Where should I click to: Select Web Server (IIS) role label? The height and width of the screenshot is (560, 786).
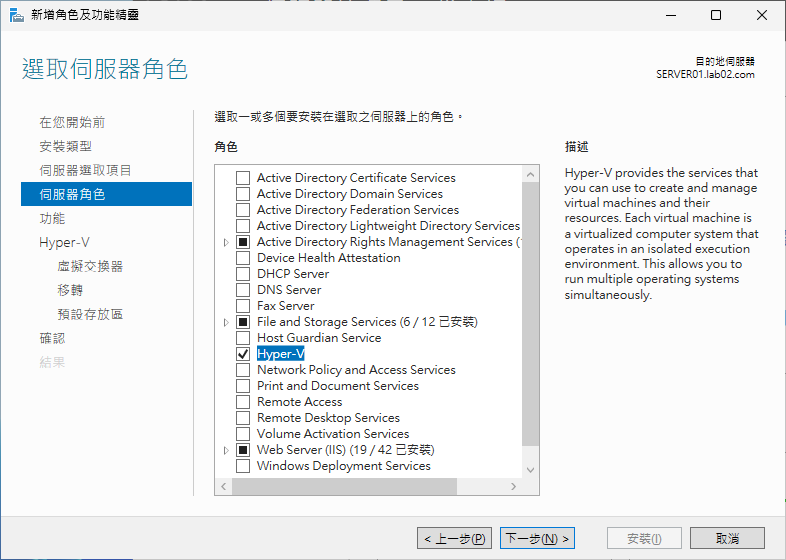pyautogui.click(x=345, y=450)
